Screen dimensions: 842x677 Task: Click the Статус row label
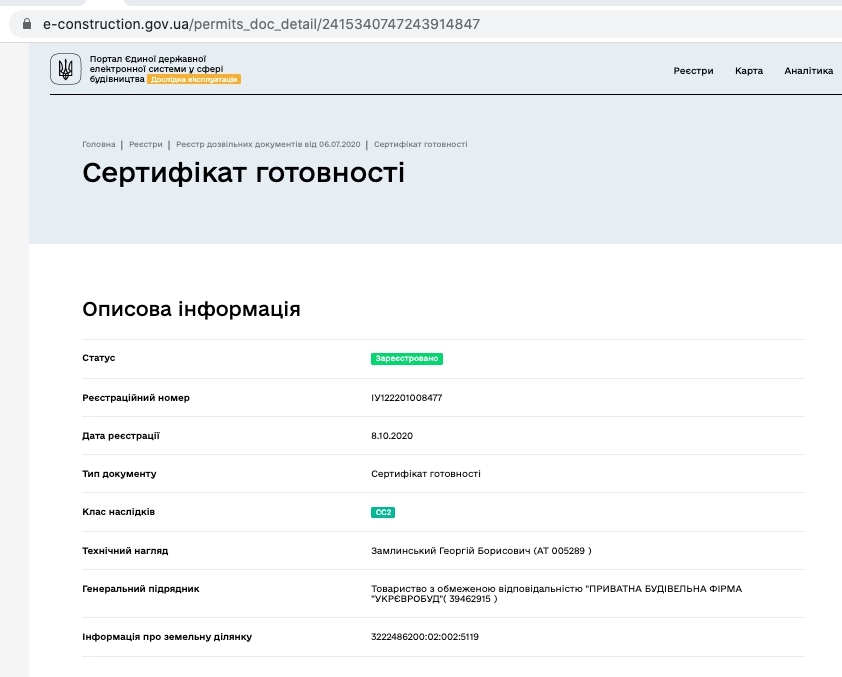pos(99,358)
